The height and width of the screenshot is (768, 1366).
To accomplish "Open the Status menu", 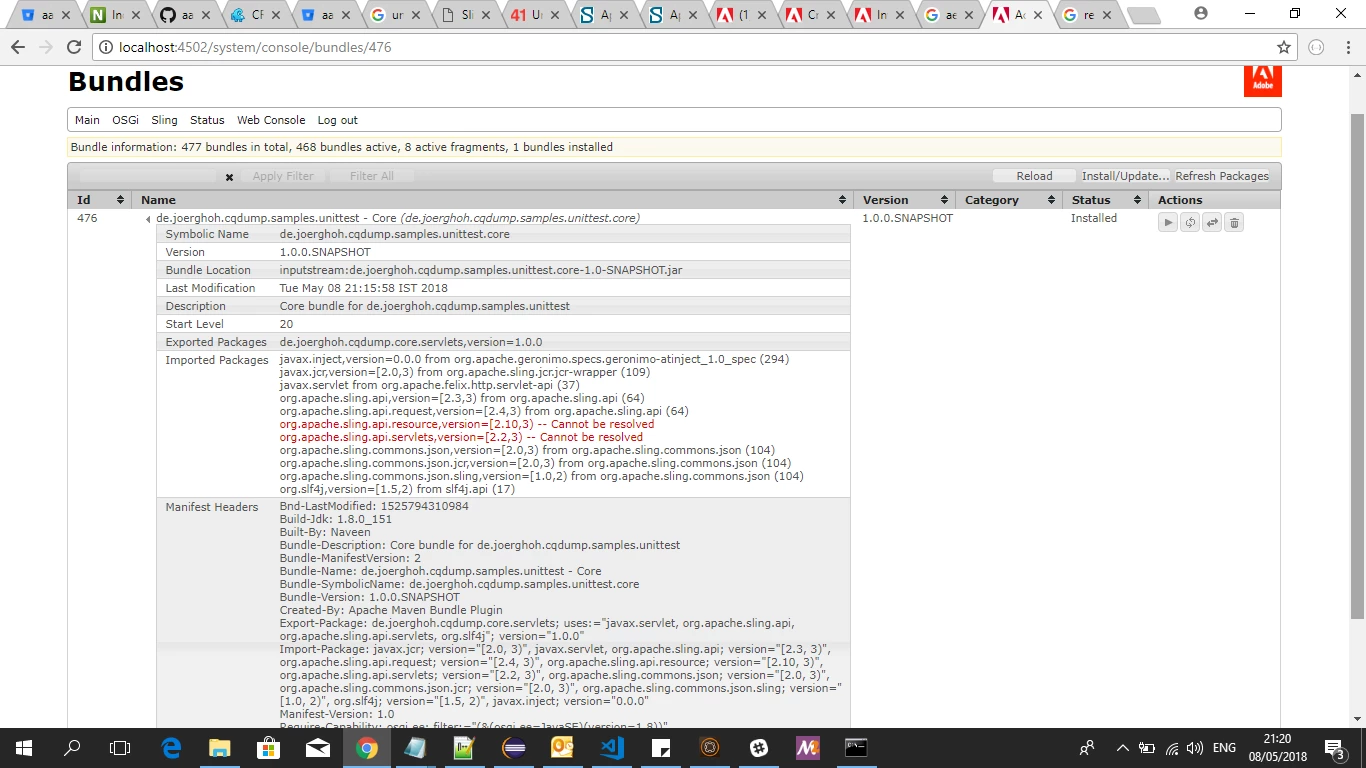I will [207, 120].
